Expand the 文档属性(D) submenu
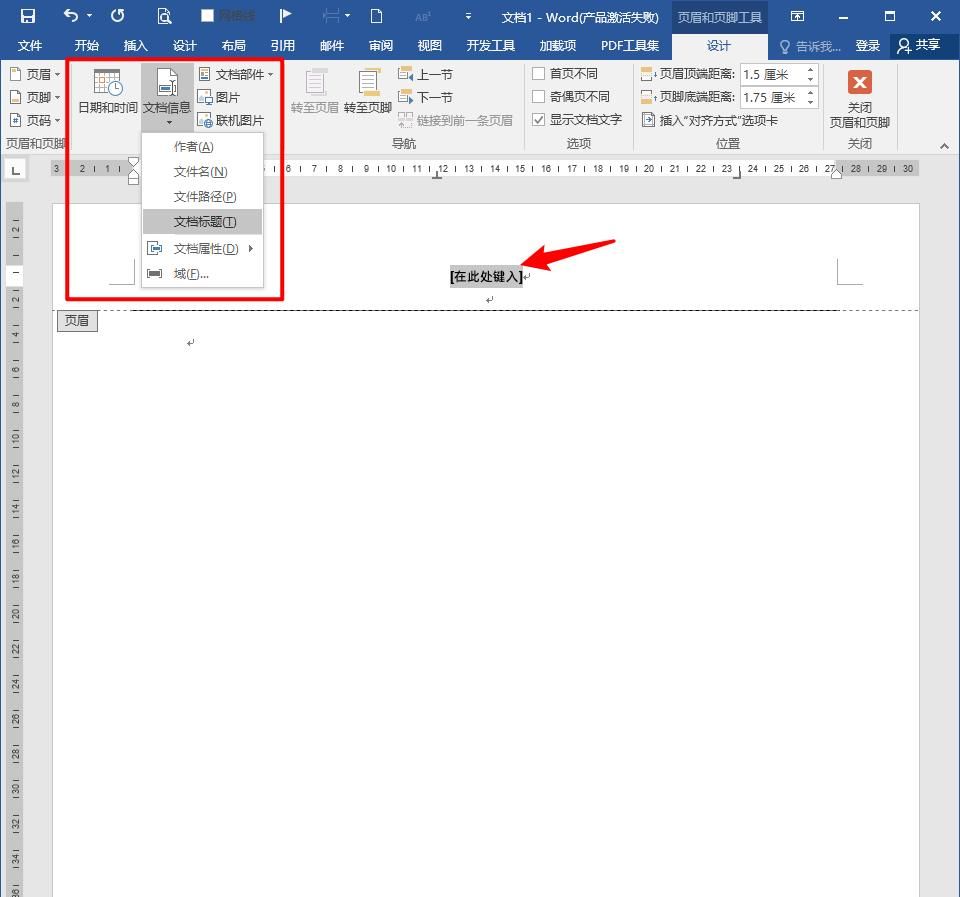The height and width of the screenshot is (897, 960). coord(205,248)
